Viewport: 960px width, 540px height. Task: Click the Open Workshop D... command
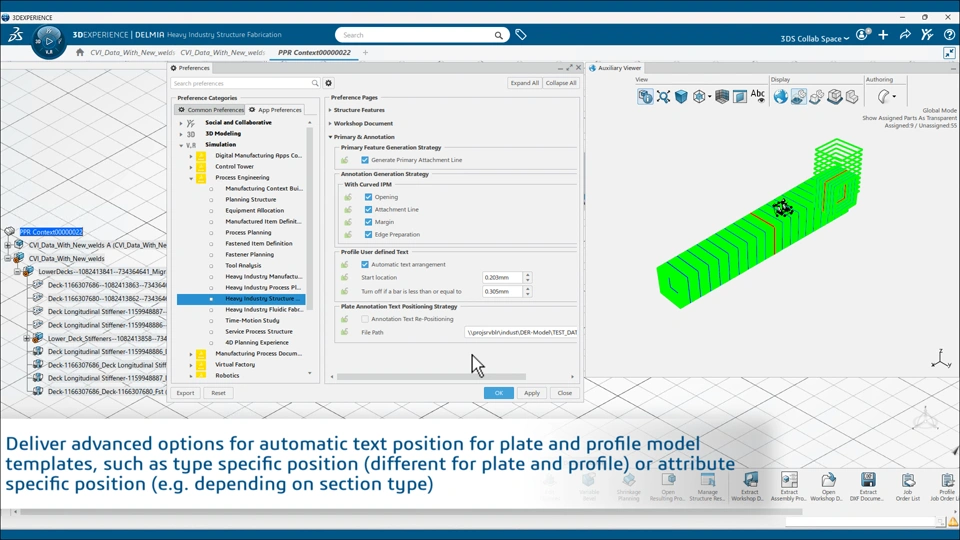coord(827,487)
